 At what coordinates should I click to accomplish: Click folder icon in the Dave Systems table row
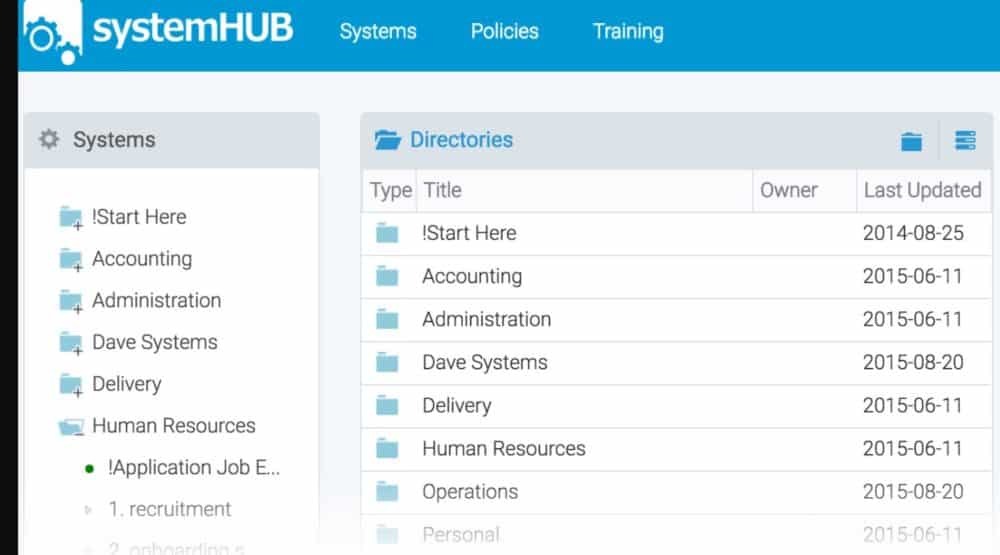(x=387, y=363)
